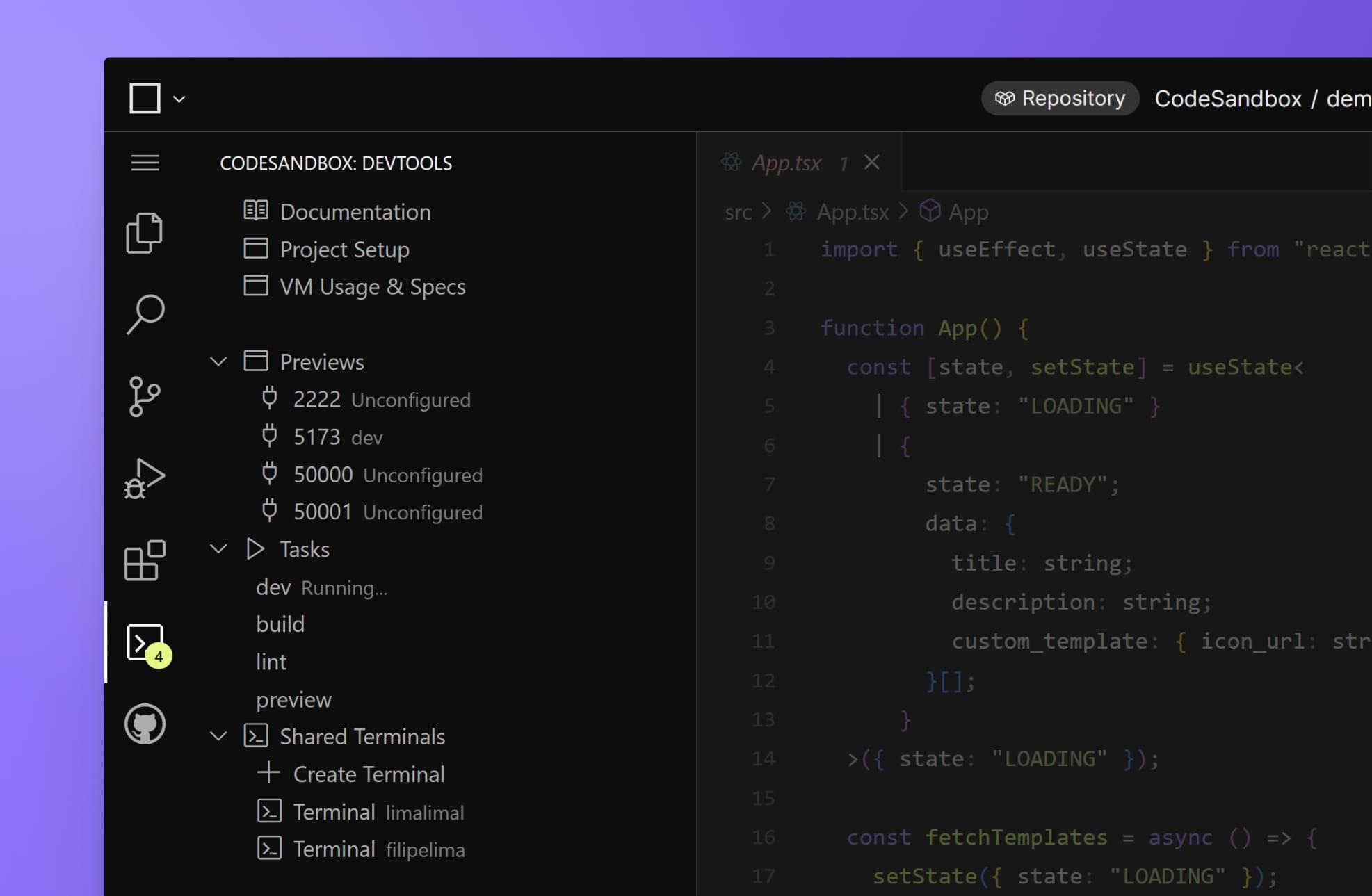The width and height of the screenshot is (1372, 896).
Task: Click the port icon beside 2222 Unconfigured
Action: click(269, 398)
